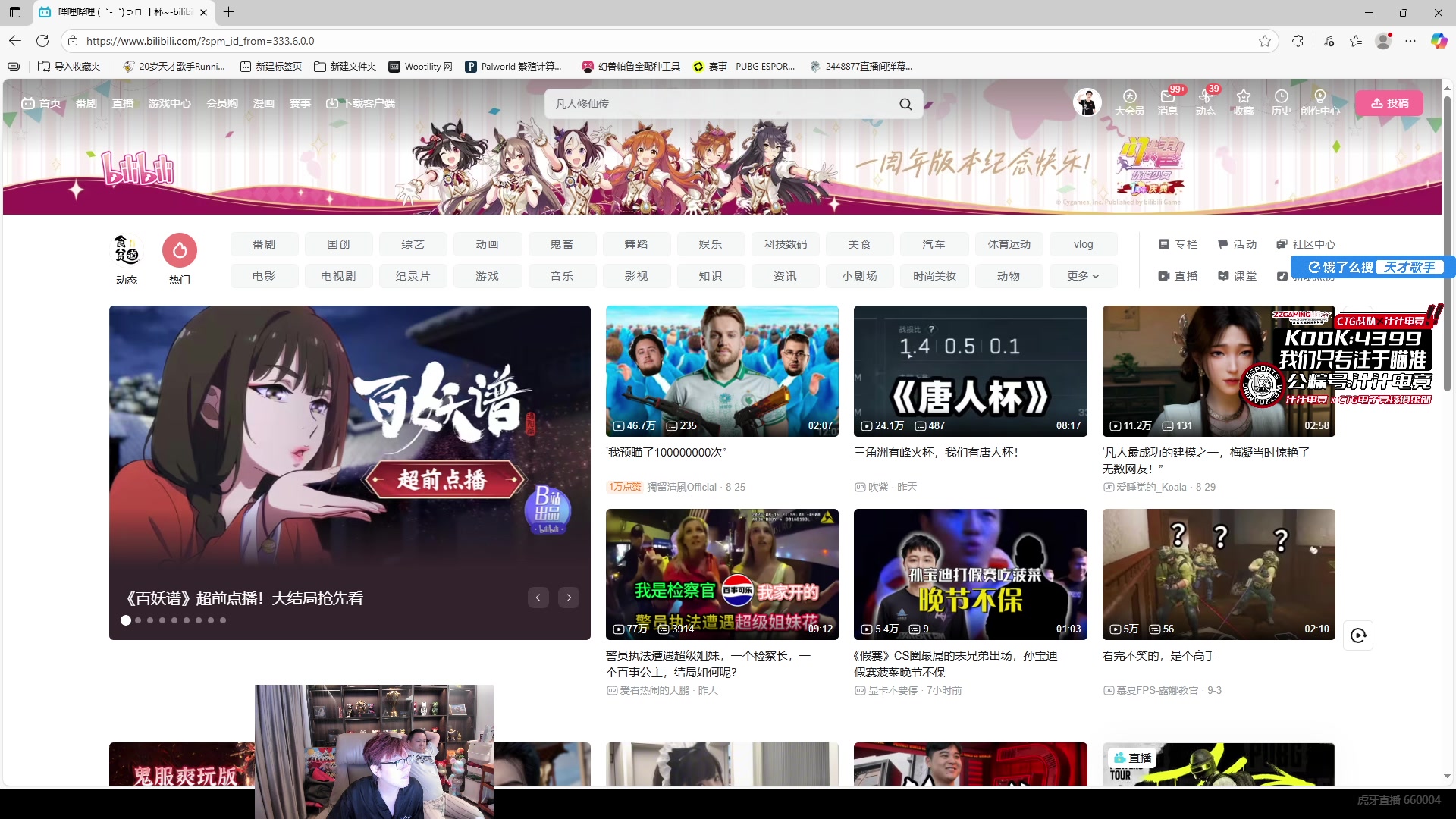Open the tab actions menu icon
Screen dimensions: 1456x819
tap(15, 12)
